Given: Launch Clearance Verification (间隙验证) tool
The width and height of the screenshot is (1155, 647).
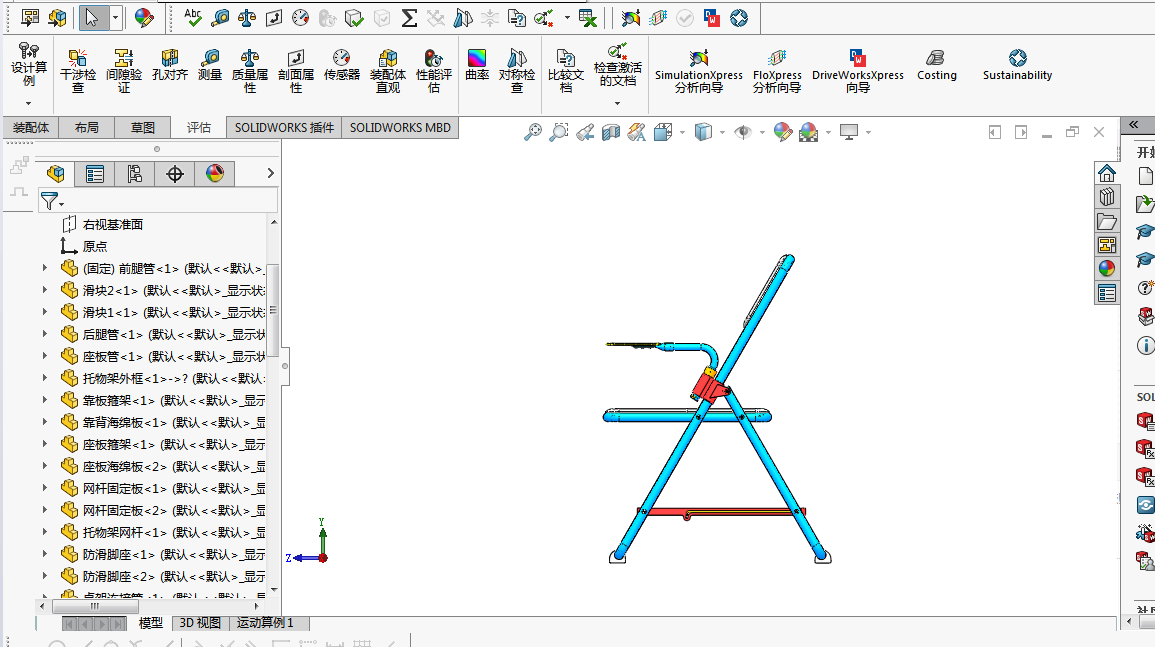Looking at the screenshot, I should (x=123, y=71).
